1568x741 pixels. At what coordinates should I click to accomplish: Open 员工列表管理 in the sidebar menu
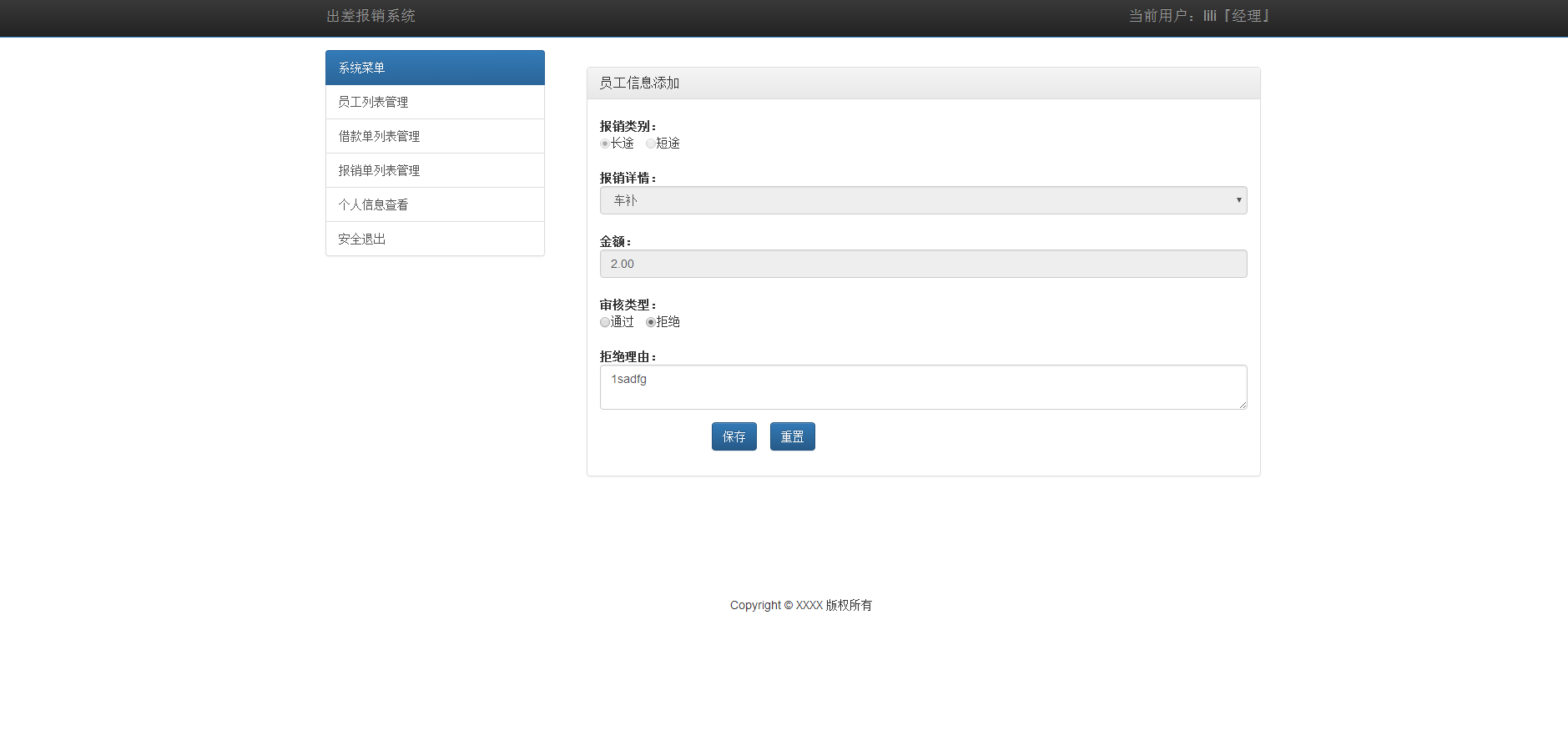[x=435, y=102]
